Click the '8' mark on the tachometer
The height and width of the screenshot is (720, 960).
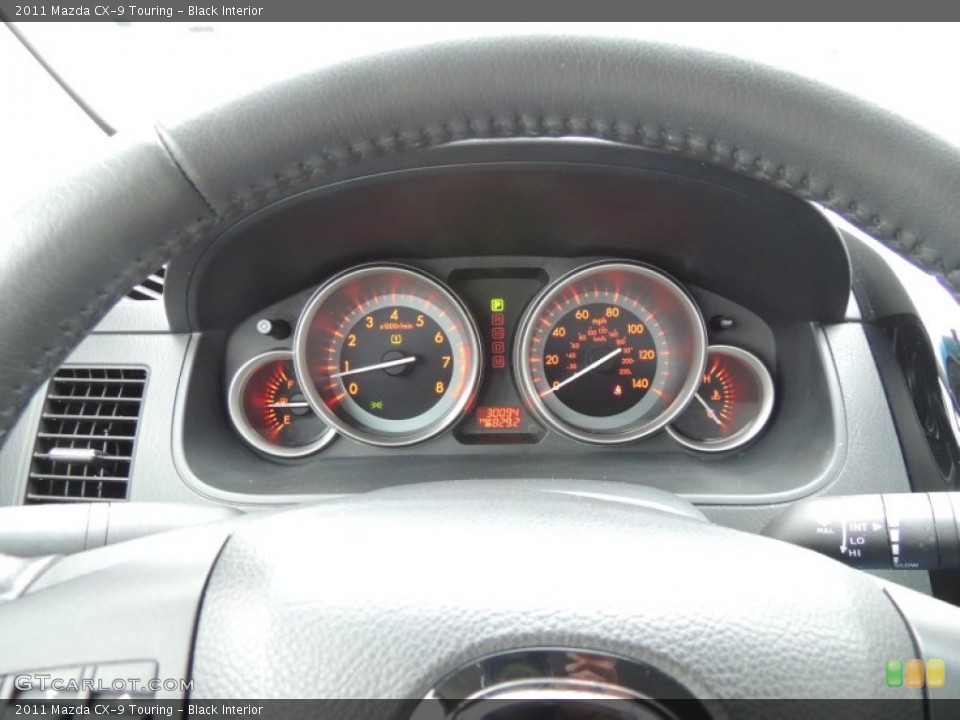pyautogui.click(x=440, y=388)
